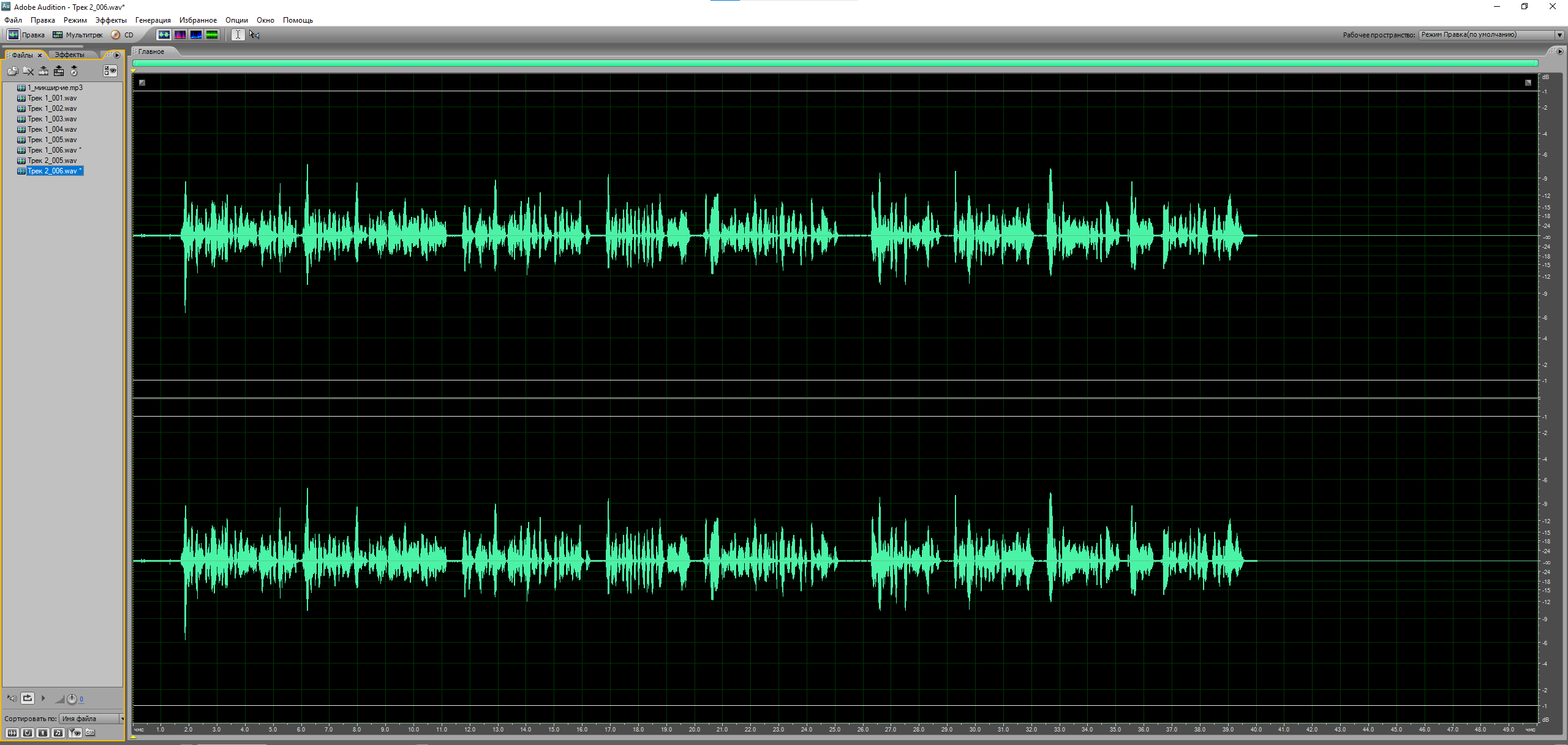1568x745 pixels.
Task: Click the preview volume value 0
Action: coord(81,699)
